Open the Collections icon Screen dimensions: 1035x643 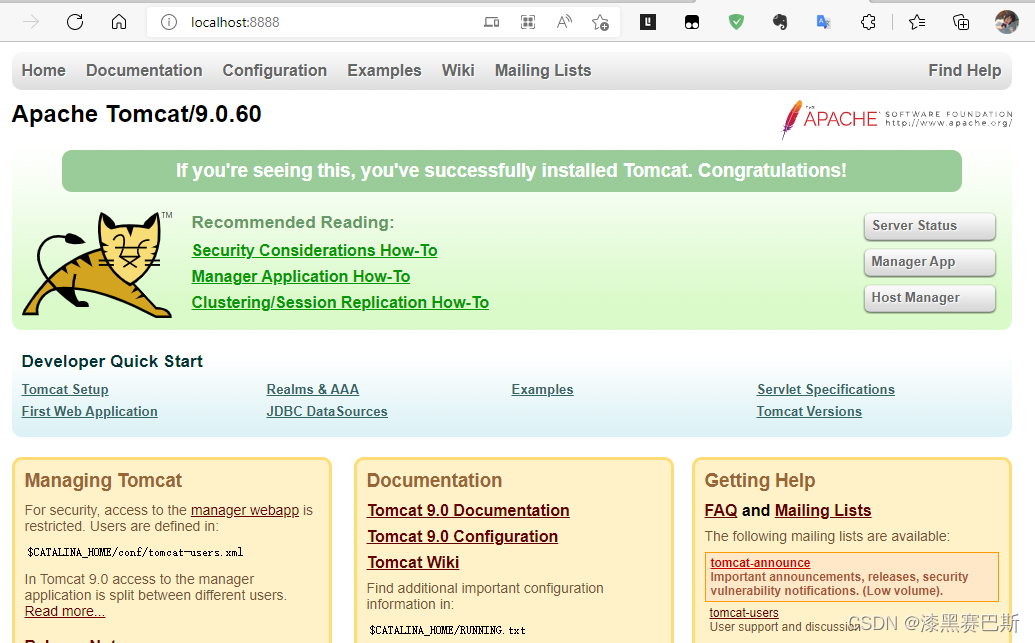961,22
